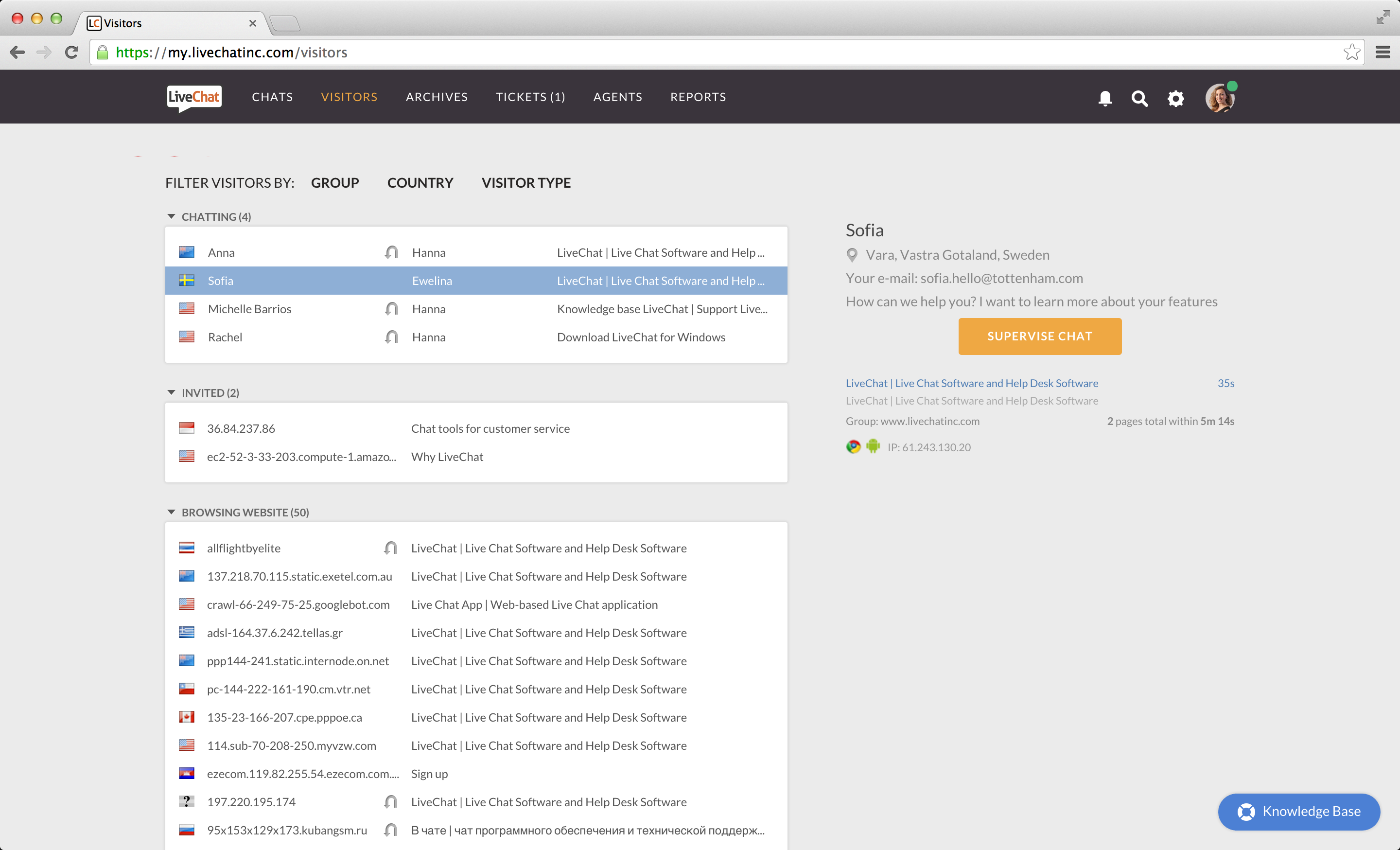Open the Country filter dropdown
Viewport: 1400px width, 850px height.
(420, 182)
